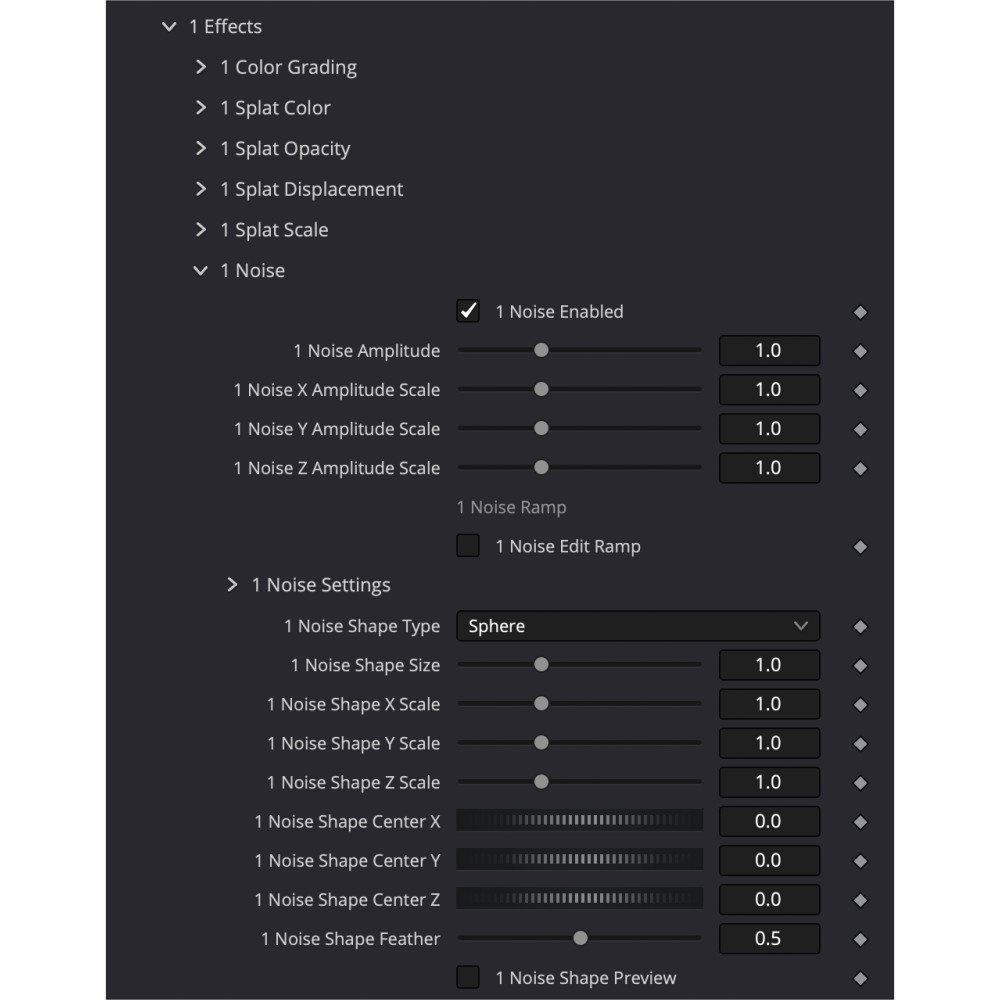Click the 1 Noise Ramp label
The width and height of the screenshot is (1000, 1000).
(511, 508)
